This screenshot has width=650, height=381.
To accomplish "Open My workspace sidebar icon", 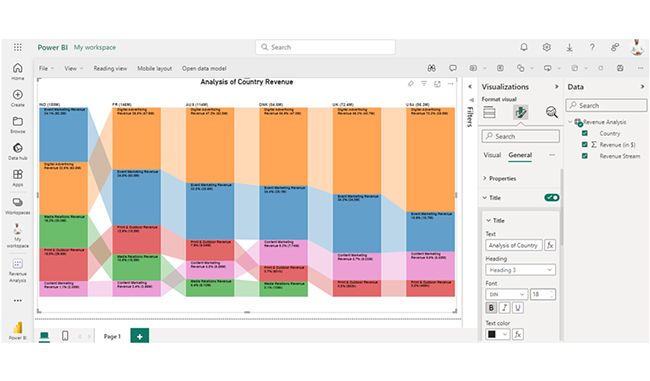I will point(17,235).
